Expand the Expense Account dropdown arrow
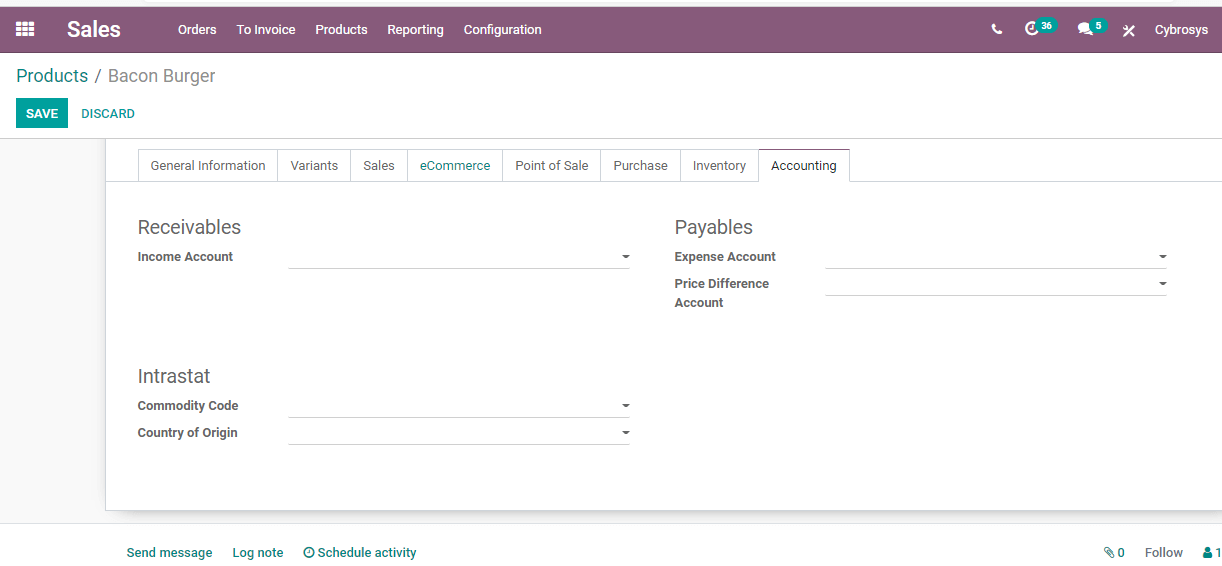The image size is (1222, 566). point(1162,257)
